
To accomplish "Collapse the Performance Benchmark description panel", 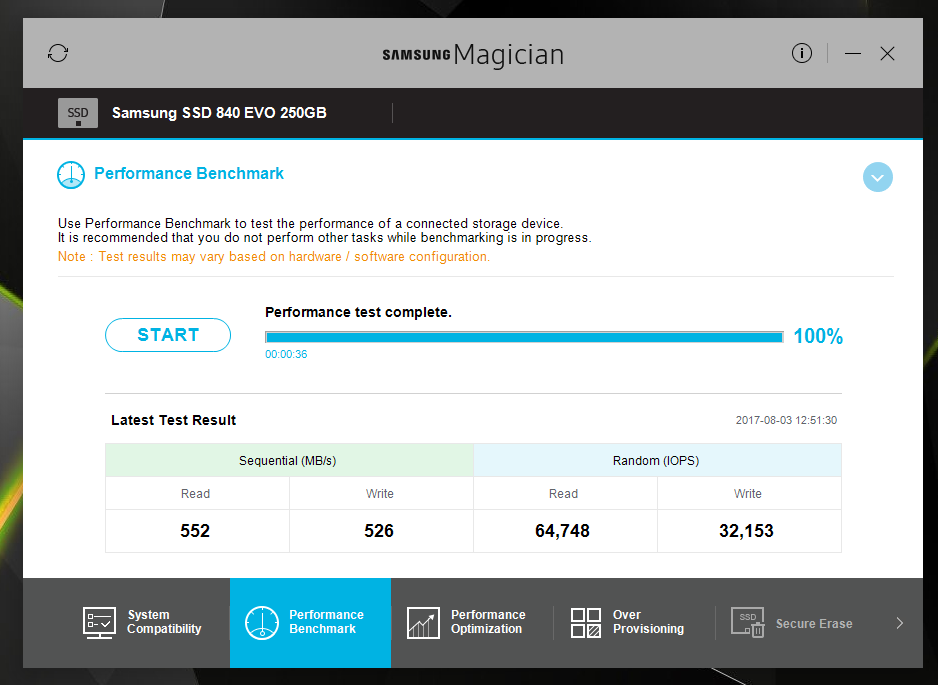I will click(877, 178).
